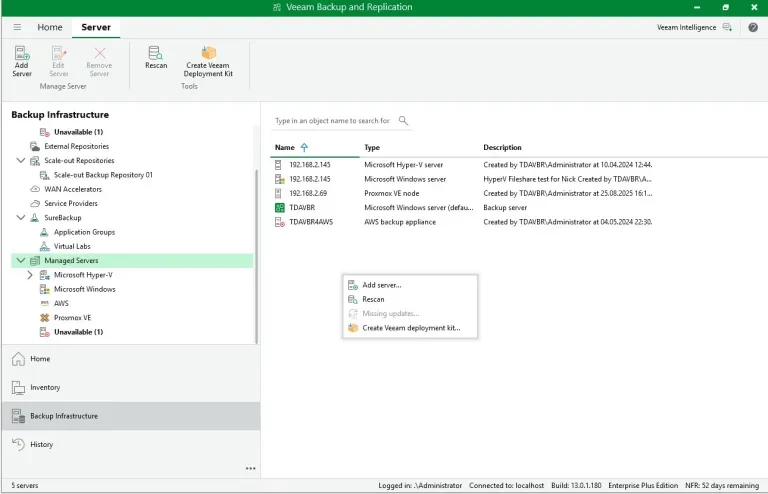Click the 'AWS backup appliance' type cell
This screenshot has height=494, width=768.
pos(400,222)
